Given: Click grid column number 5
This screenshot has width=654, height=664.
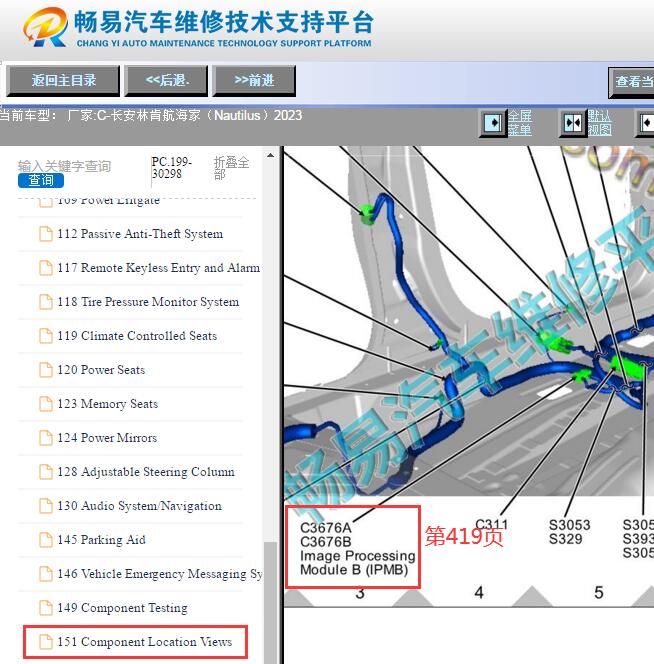Looking at the screenshot, I should (599, 592).
